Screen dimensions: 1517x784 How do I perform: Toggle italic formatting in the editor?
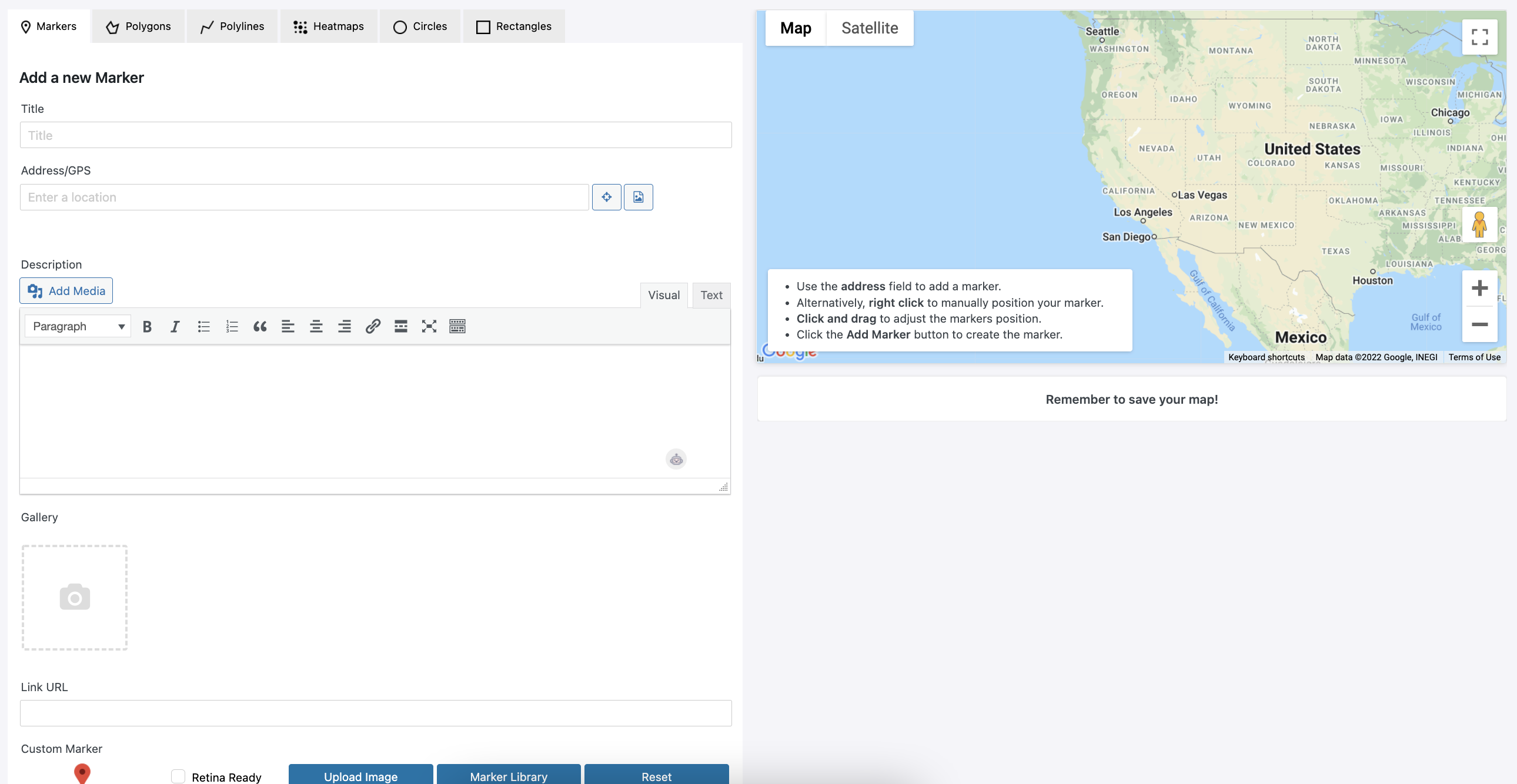point(175,326)
